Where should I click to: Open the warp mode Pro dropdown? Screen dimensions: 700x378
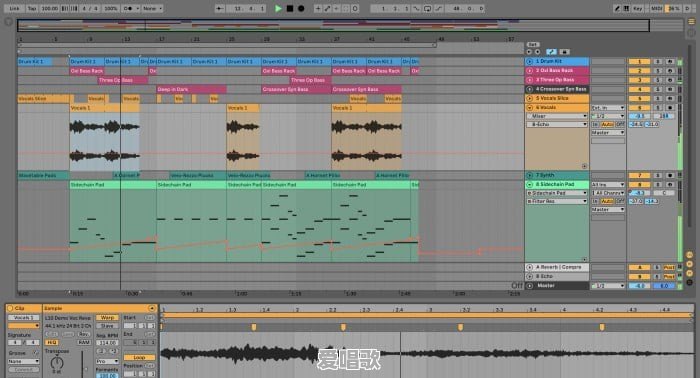coord(107,361)
